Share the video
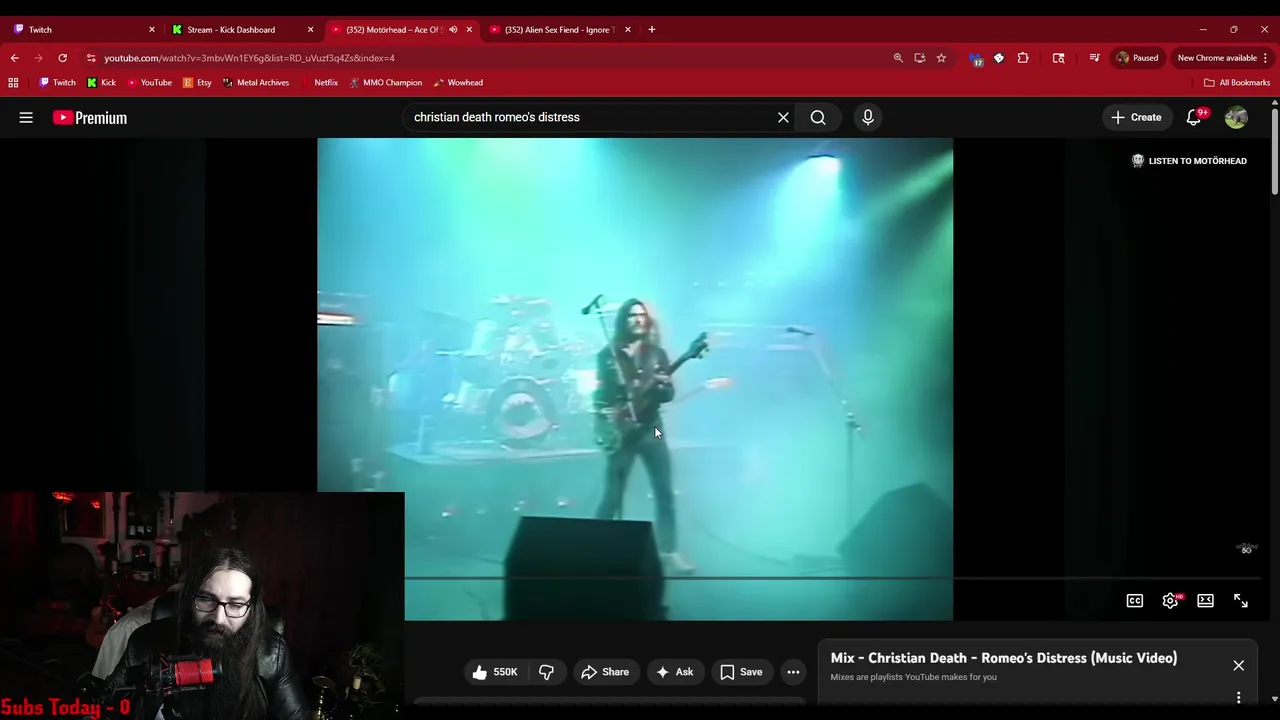 [x=605, y=672]
